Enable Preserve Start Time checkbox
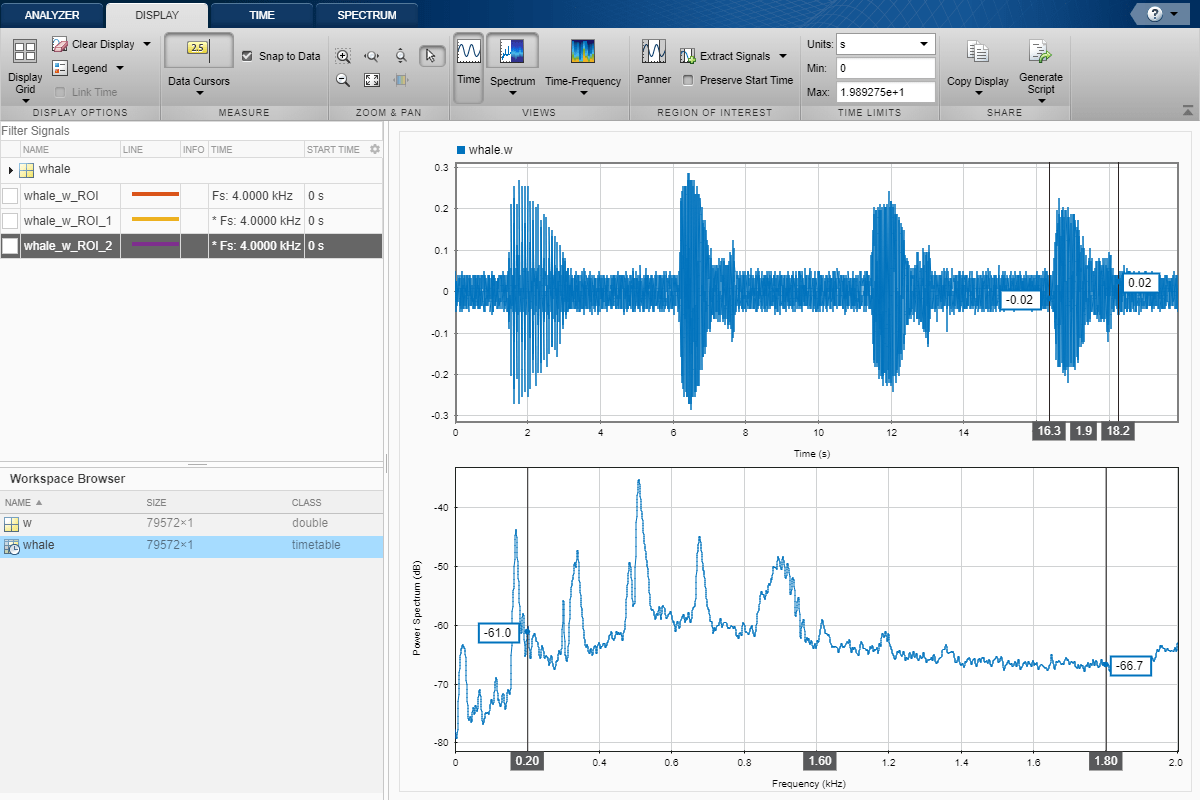 pos(688,80)
